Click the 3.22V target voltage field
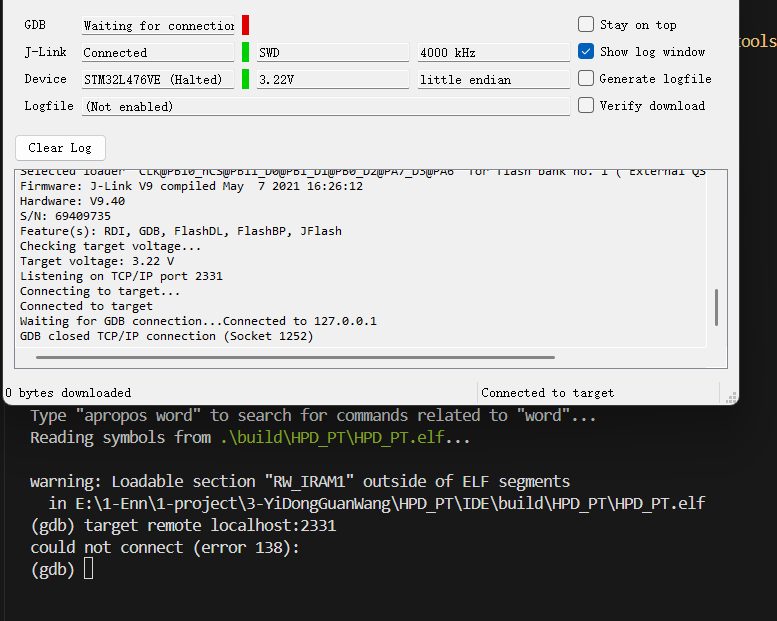Screen dimensions: 777x621 click(x=332, y=80)
